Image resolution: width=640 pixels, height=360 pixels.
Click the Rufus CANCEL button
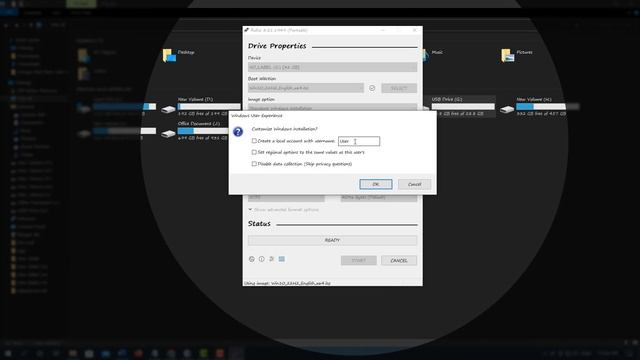point(399,260)
